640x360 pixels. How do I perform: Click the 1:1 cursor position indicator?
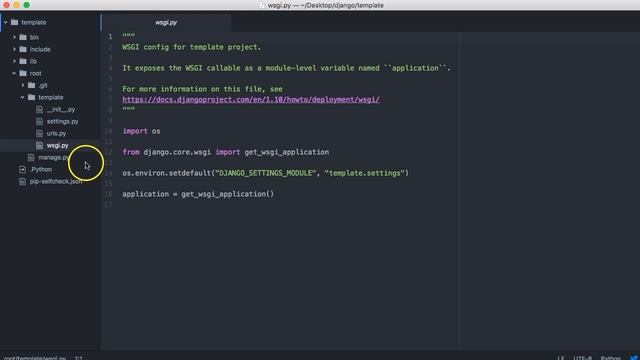79,358
